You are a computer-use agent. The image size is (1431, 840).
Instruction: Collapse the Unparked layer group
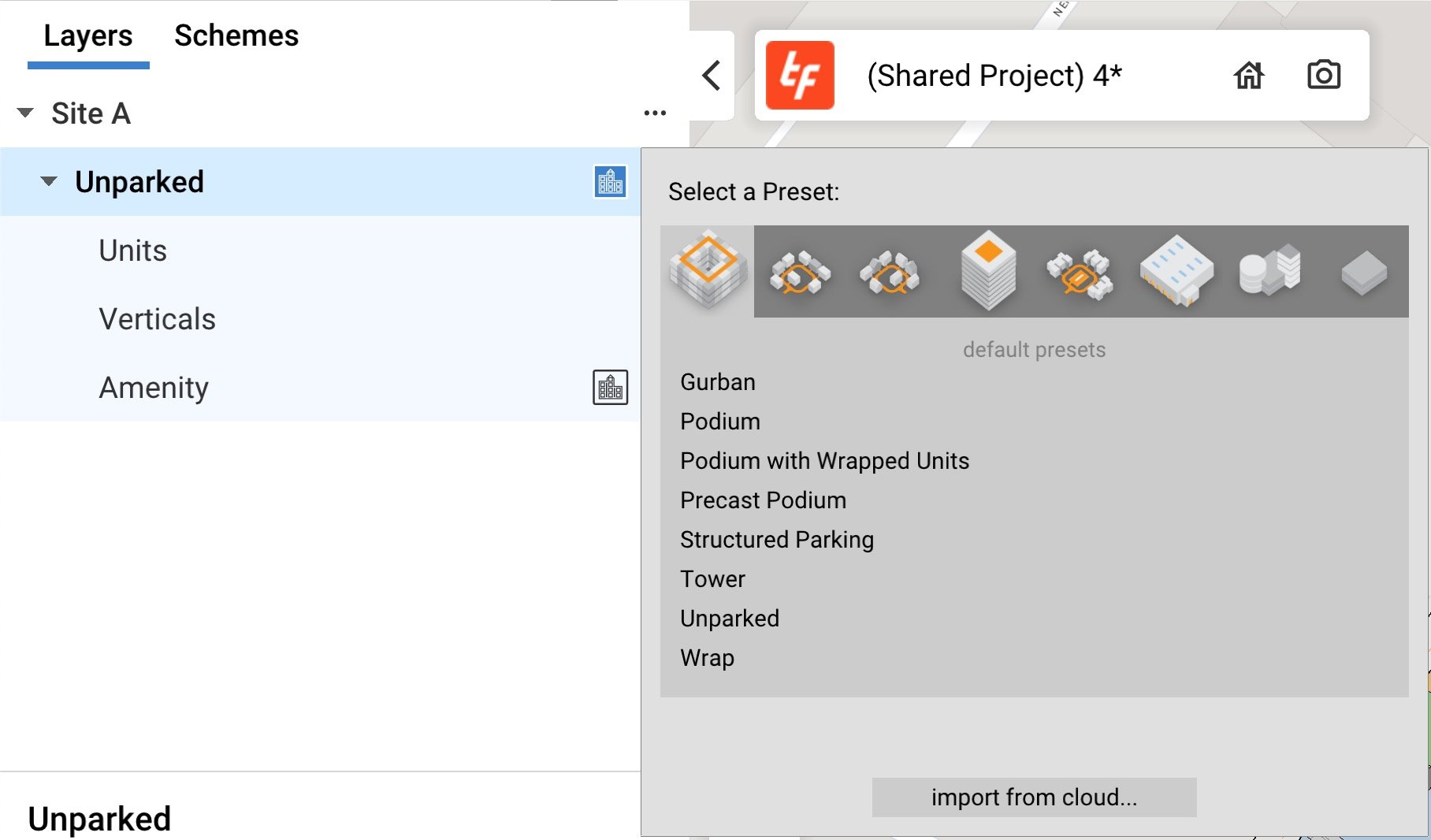click(x=50, y=181)
